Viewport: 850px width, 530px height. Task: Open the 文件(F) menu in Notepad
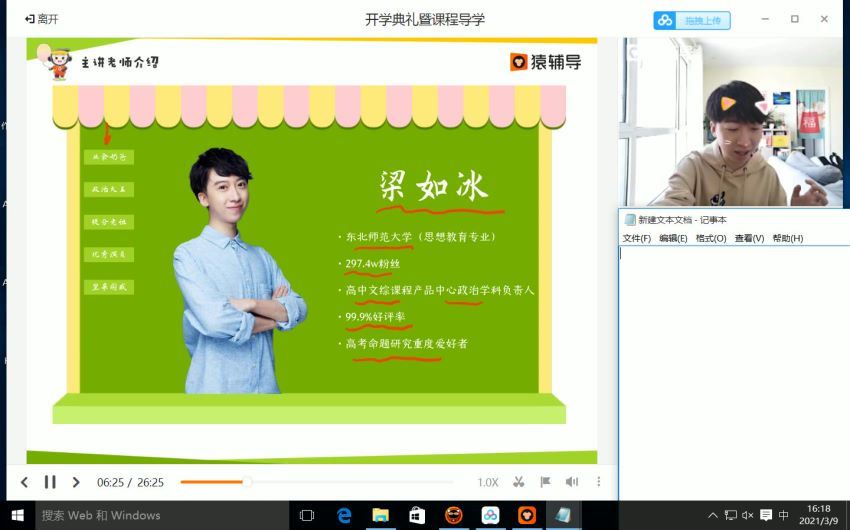pos(636,238)
